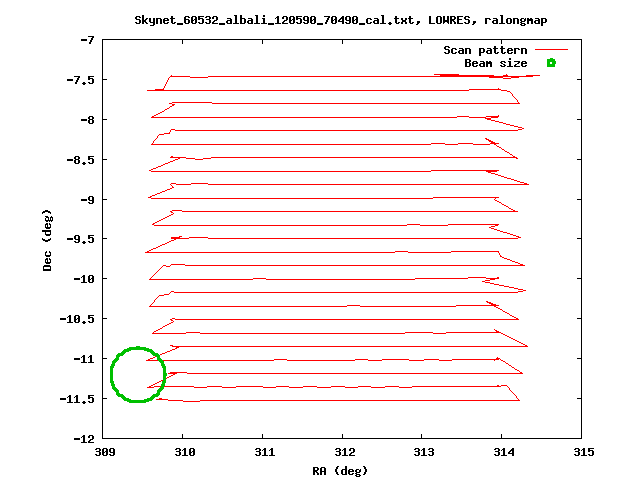Image resolution: width=640 pixels, height=480 pixels.
Task: Click the y-axis tick label -11
Action: pos(83,359)
